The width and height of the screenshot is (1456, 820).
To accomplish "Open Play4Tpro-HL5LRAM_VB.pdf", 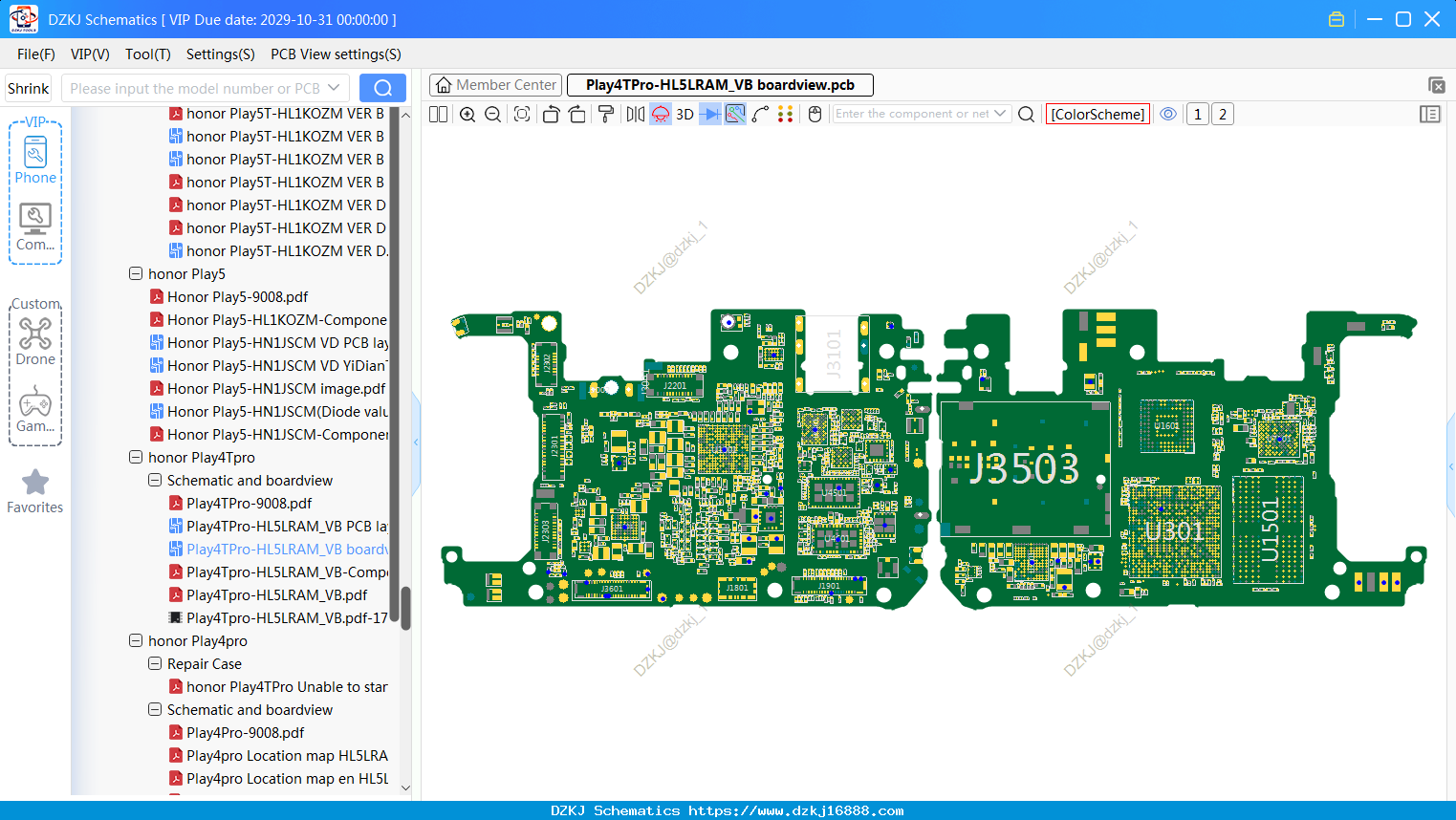I will (x=276, y=594).
